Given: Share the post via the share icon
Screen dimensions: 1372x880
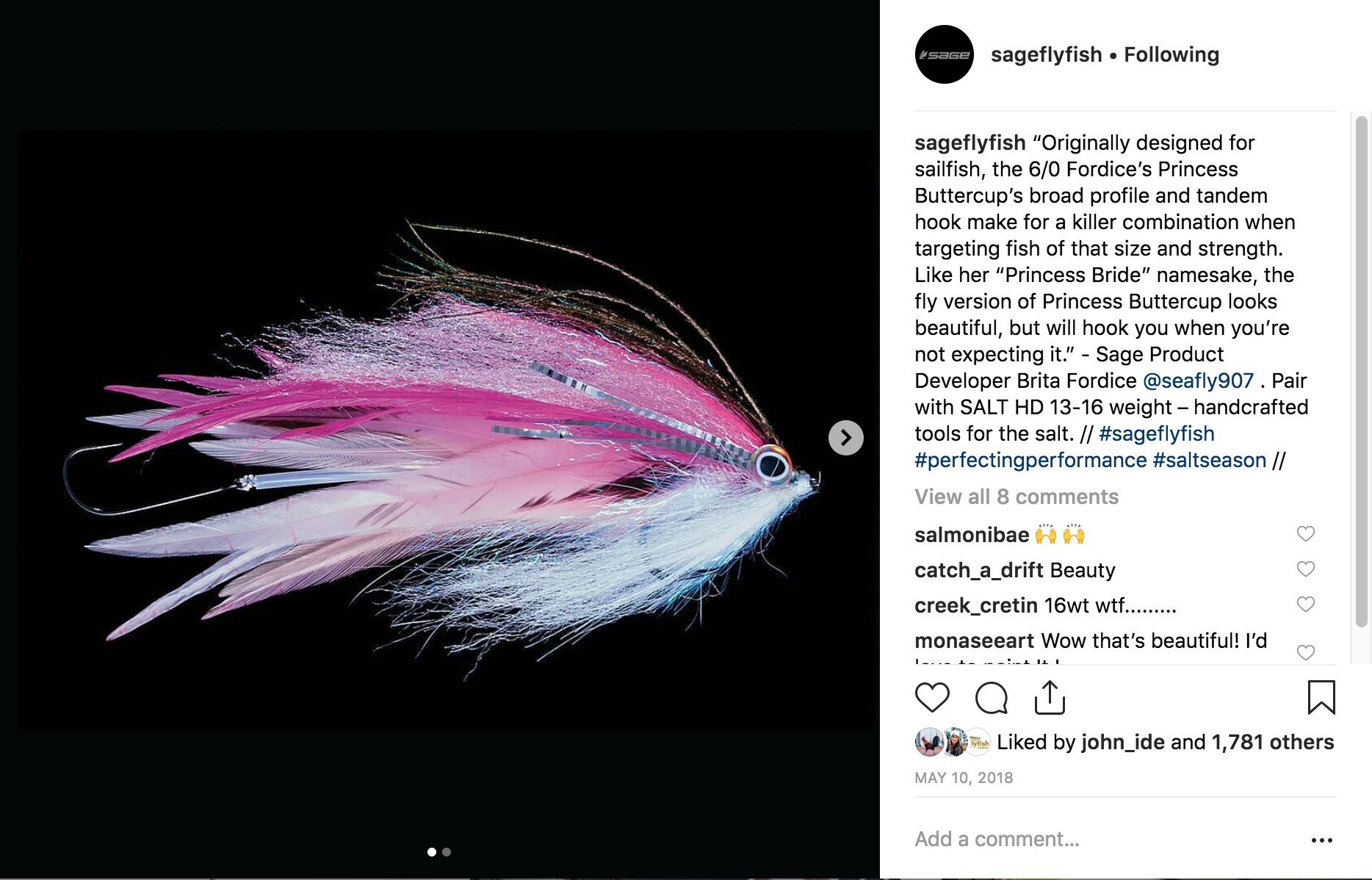Looking at the screenshot, I should coord(1050,697).
